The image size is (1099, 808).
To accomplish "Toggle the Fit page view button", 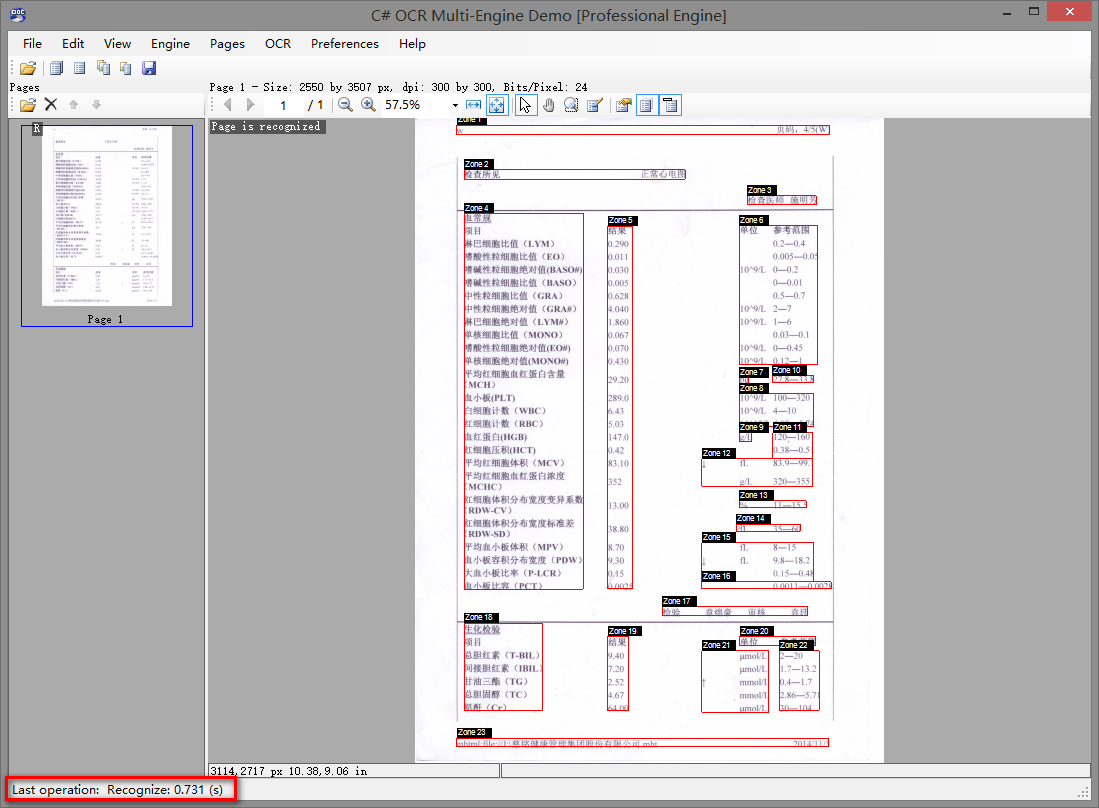I will pyautogui.click(x=496, y=105).
